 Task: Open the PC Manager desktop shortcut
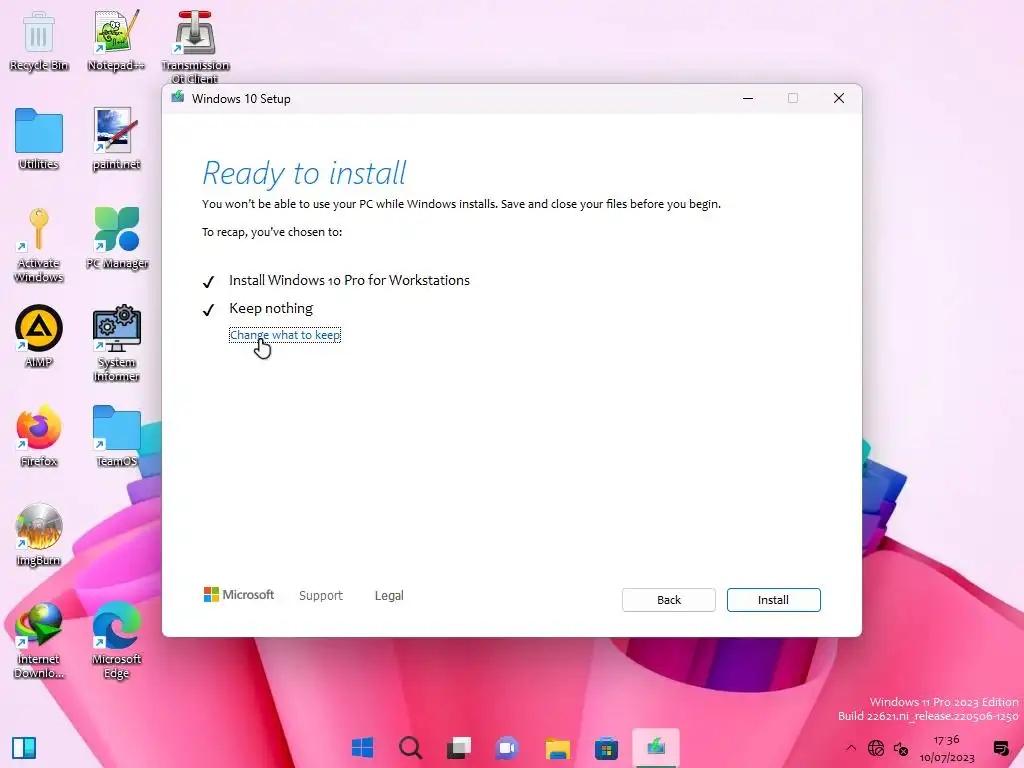[117, 238]
